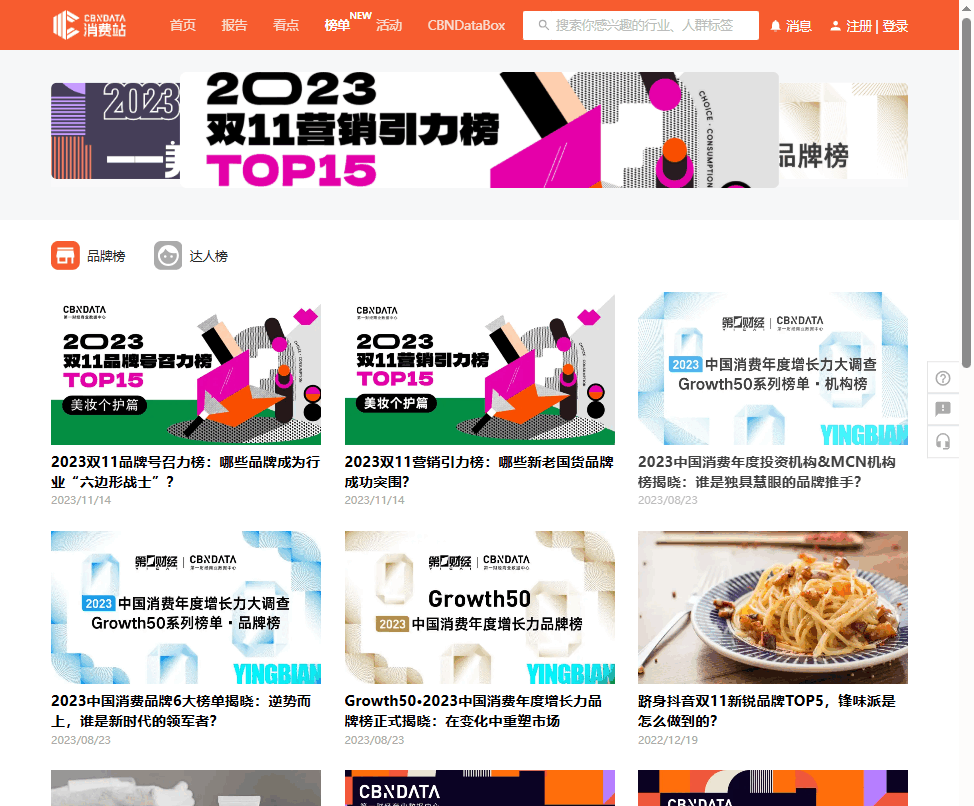Go to the 首页 menu item
Image resolution: width=974 pixels, height=806 pixels.
tap(183, 25)
